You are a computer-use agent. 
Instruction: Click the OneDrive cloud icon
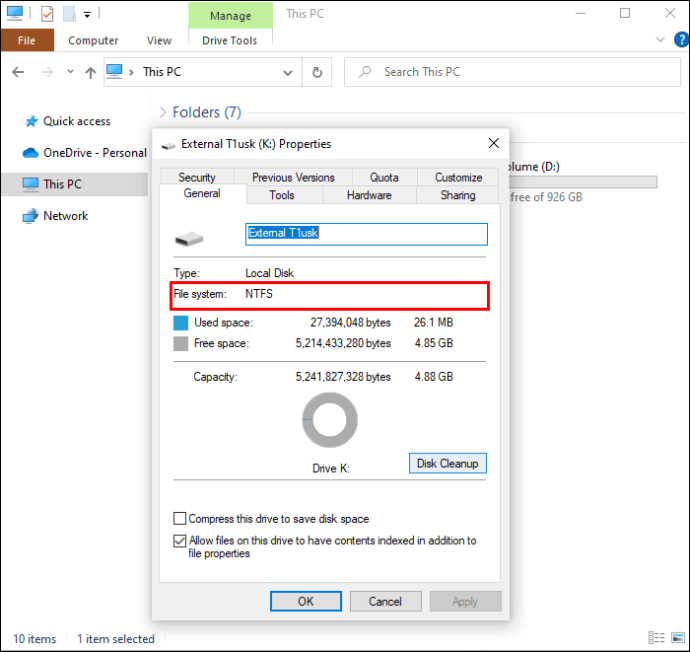pos(30,153)
